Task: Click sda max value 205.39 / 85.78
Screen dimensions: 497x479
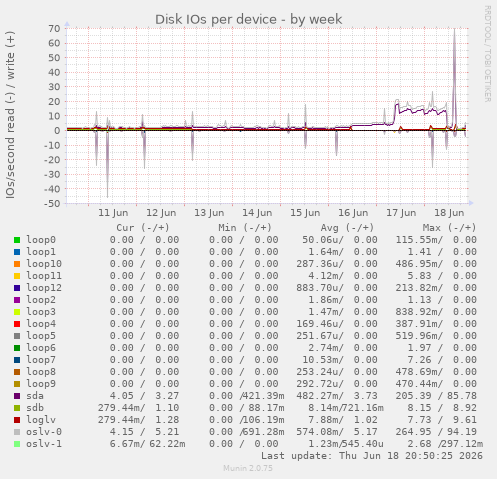Action: pos(436,396)
